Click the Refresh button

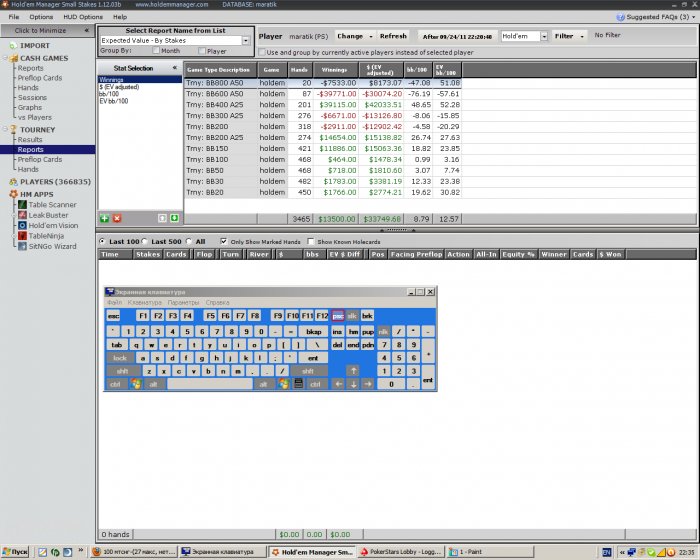pyautogui.click(x=393, y=35)
